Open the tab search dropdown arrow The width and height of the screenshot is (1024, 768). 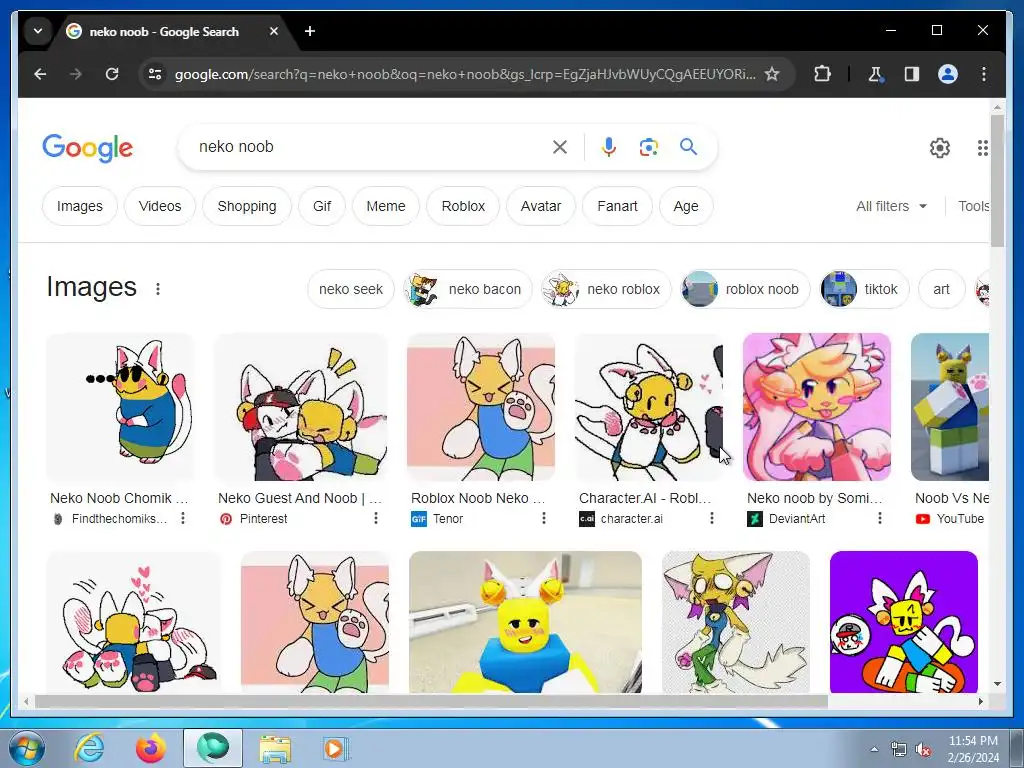[38, 31]
